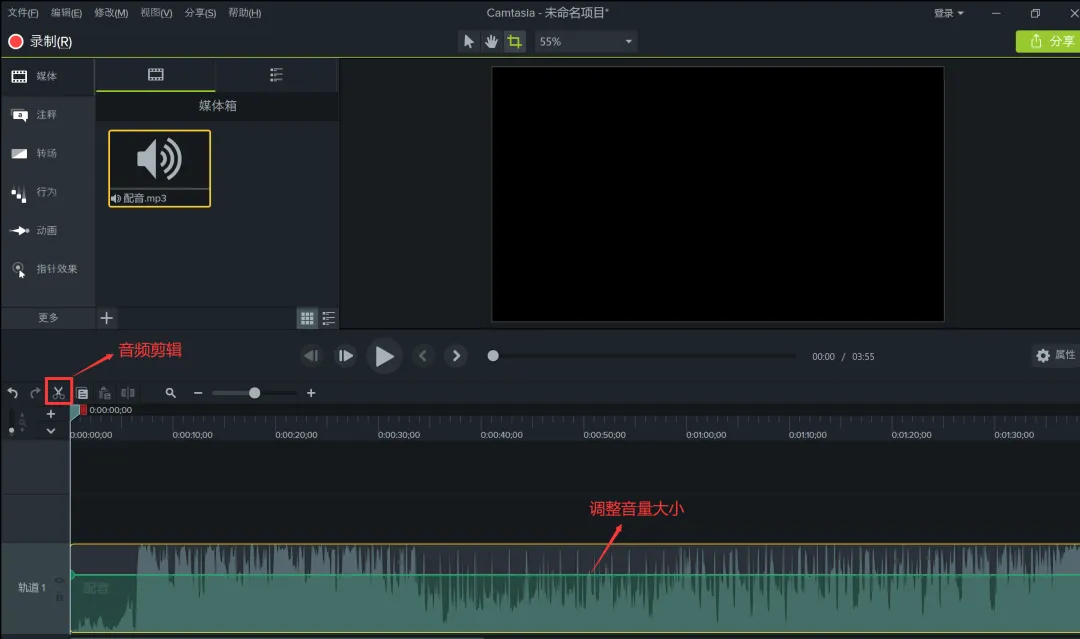
Task: Select the 配音.mp3 media thumbnail
Action: pyautogui.click(x=159, y=168)
